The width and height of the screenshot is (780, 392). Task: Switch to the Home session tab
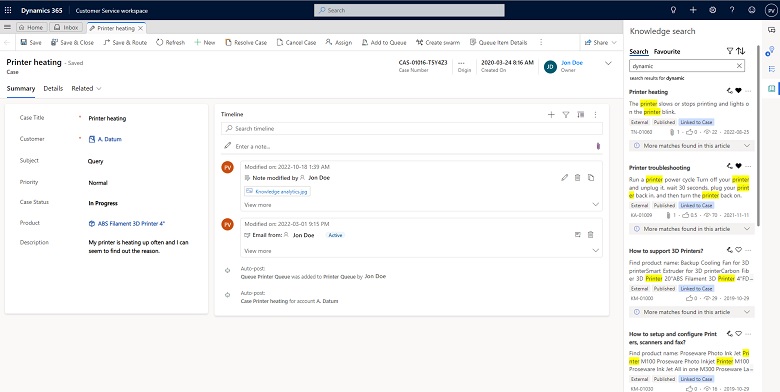click(x=32, y=28)
